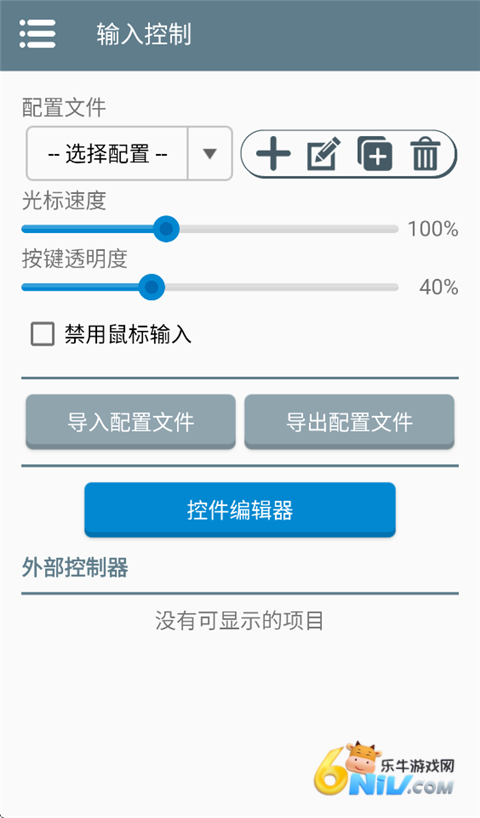Click the 导出配置文件 button
480x818 pixels.
(349, 422)
